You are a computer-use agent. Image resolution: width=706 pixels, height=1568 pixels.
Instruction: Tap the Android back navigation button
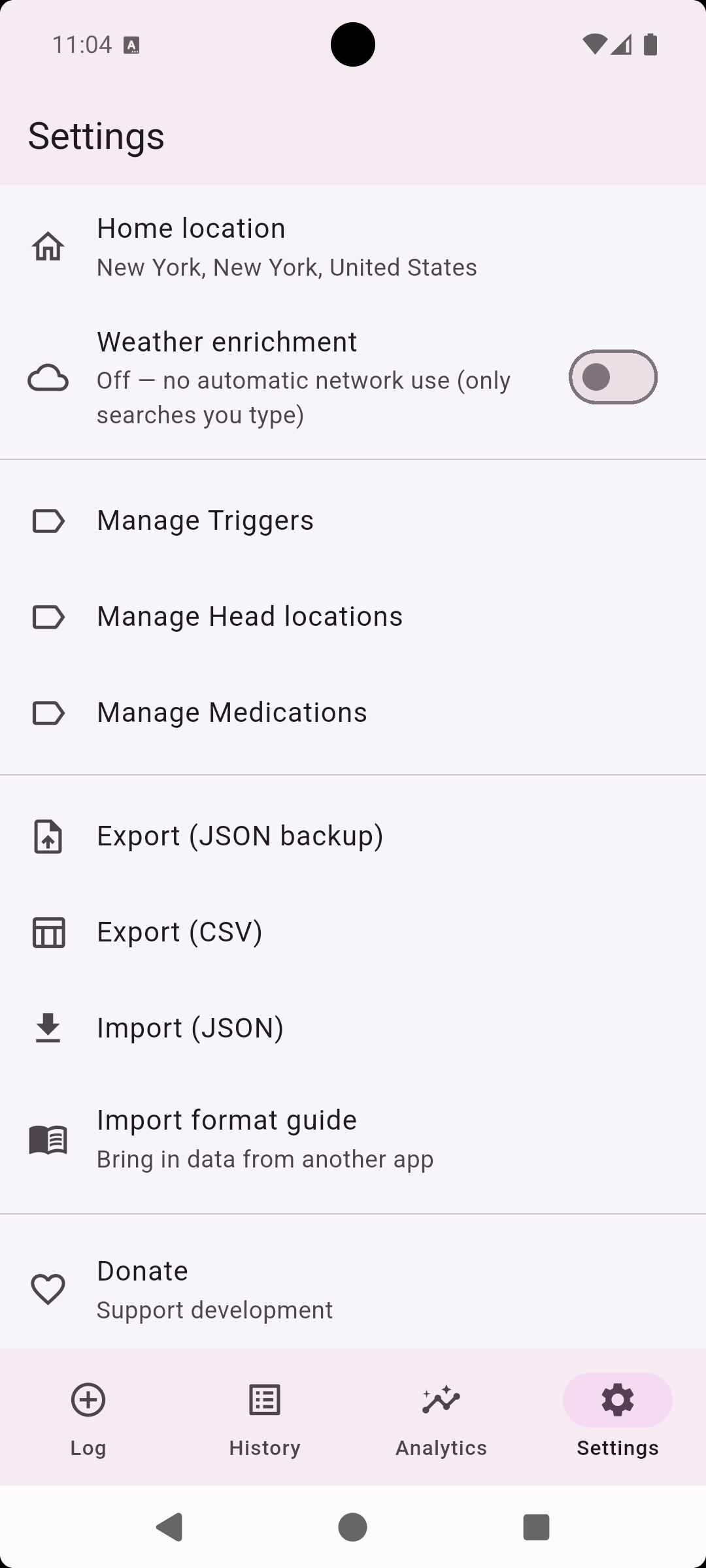click(x=170, y=1527)
